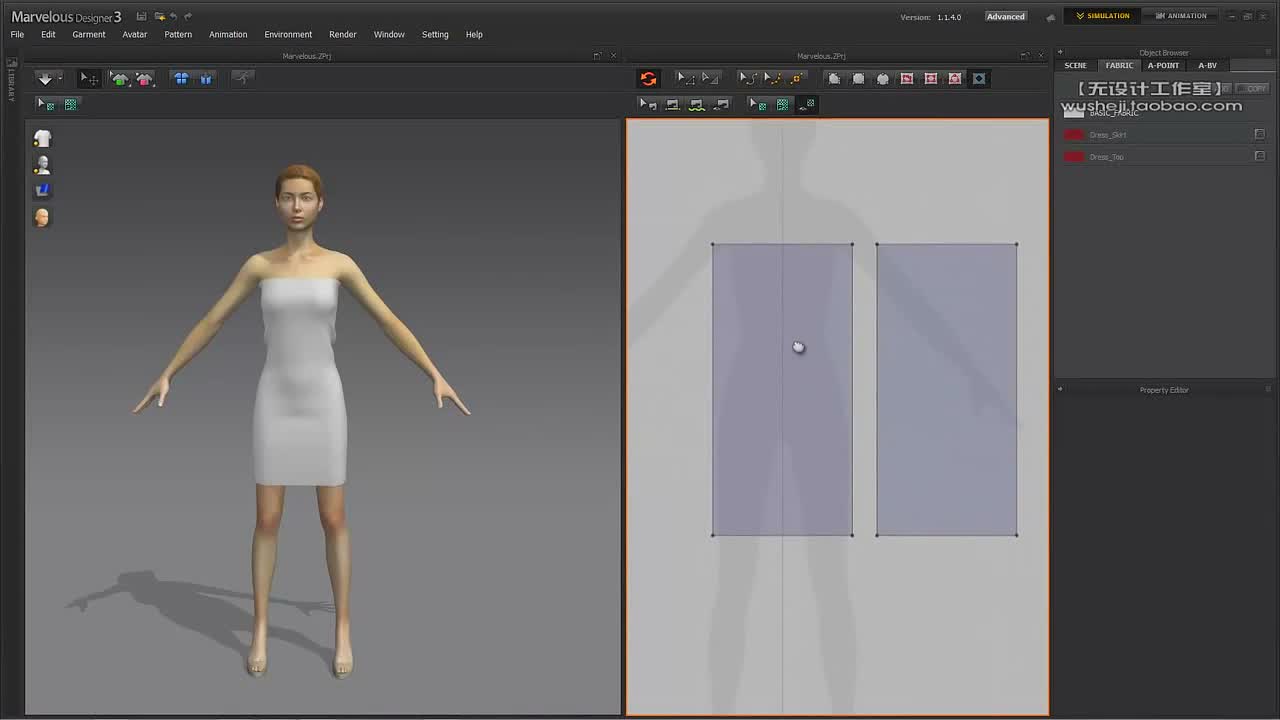Select the left rectangle pattern piece
Viewport: 1280px width, 720px height.
click(782, 390)
